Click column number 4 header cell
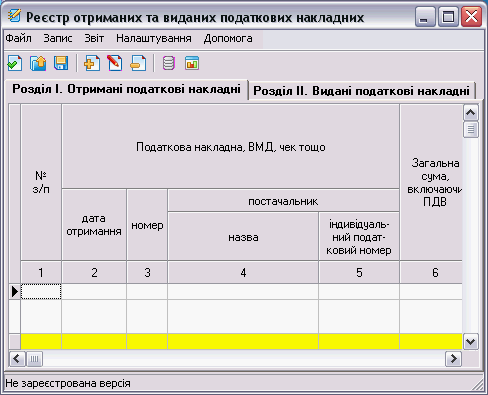This screenshot has width=488, height=395. click(243, 272)
